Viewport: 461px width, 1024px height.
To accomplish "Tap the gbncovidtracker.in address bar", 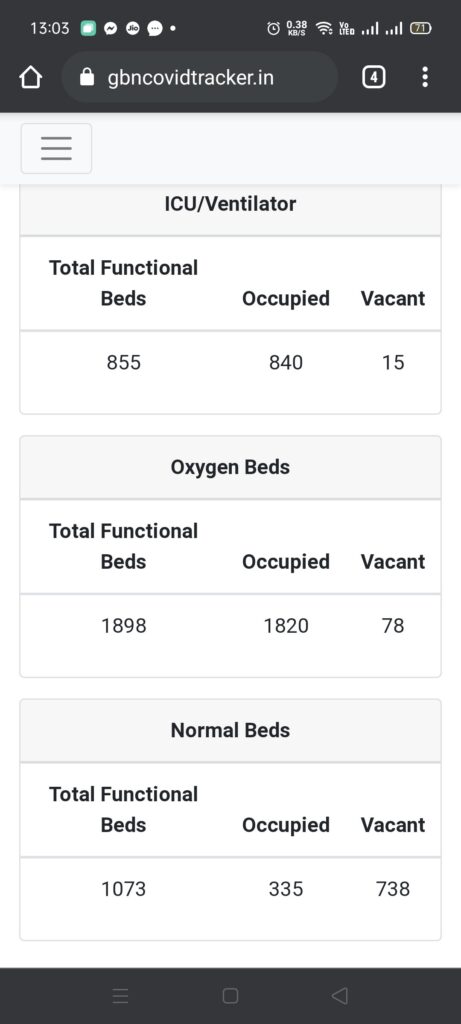I will coord(200,78).
